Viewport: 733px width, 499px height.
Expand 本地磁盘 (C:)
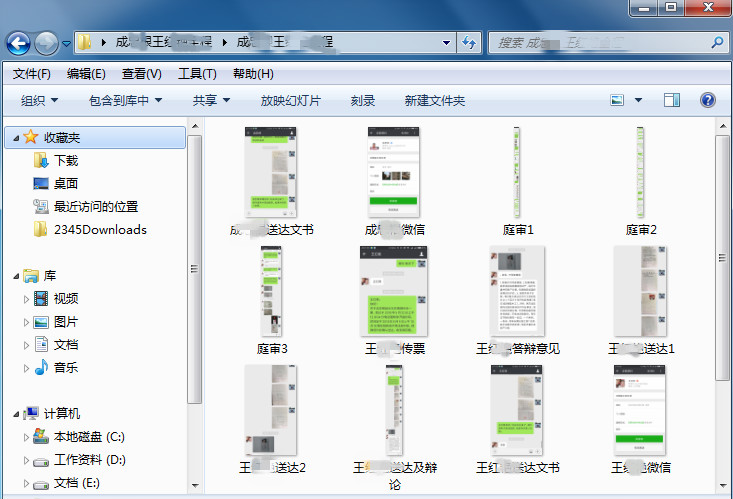point(26,437)
